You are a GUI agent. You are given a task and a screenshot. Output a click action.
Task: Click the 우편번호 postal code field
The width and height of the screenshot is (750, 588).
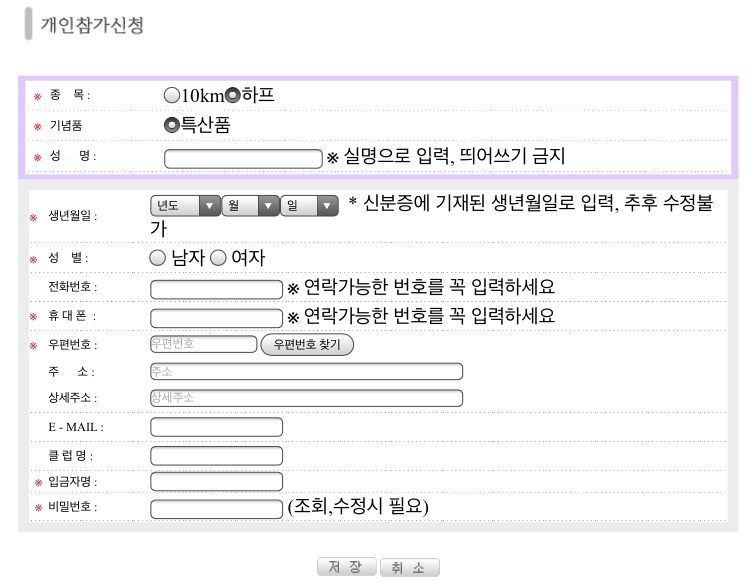click(x=203, y=344)
